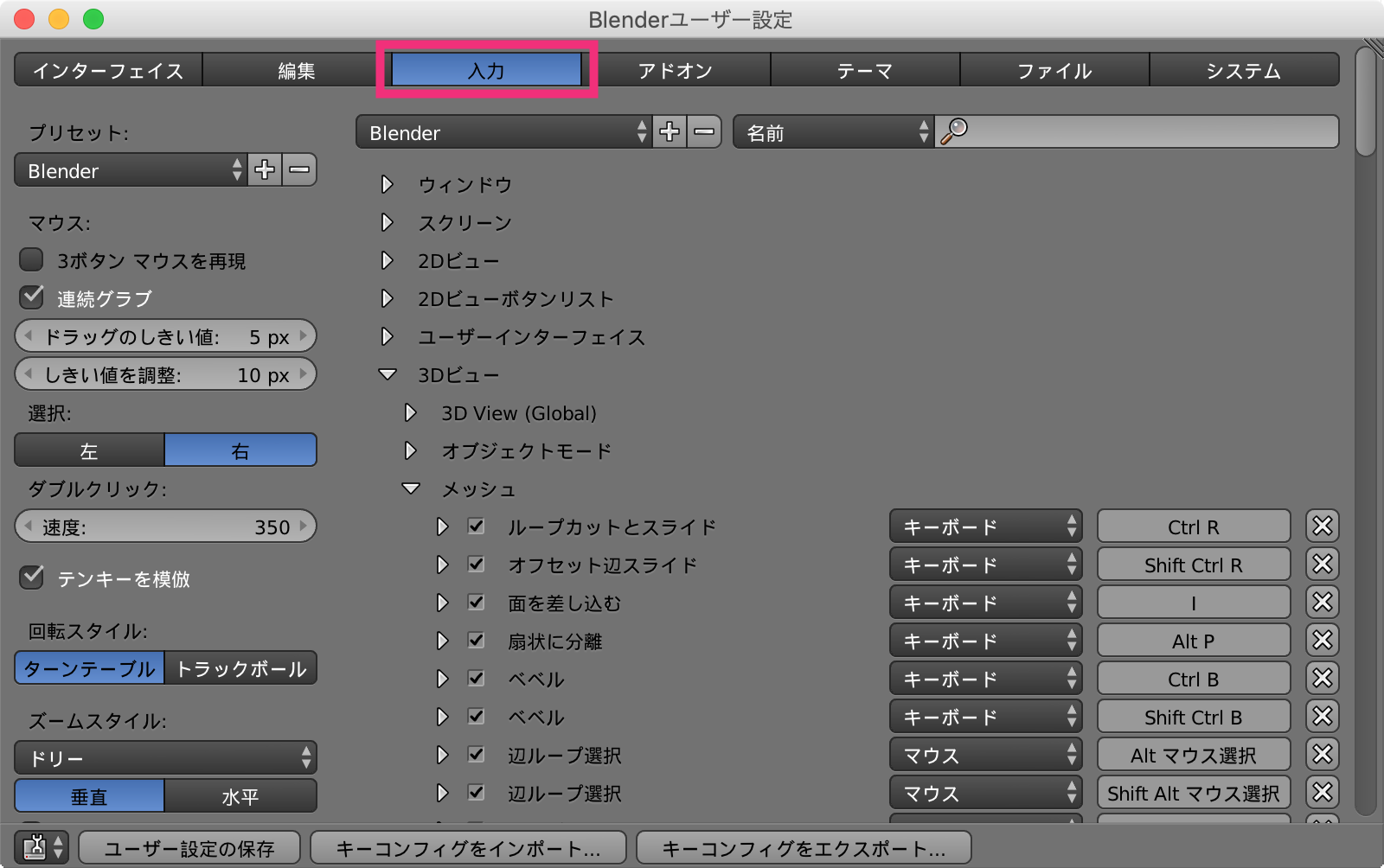The image size is (1384, 868).
Task: Expand the ループカットとスライド item details
Action: [443, 527]
